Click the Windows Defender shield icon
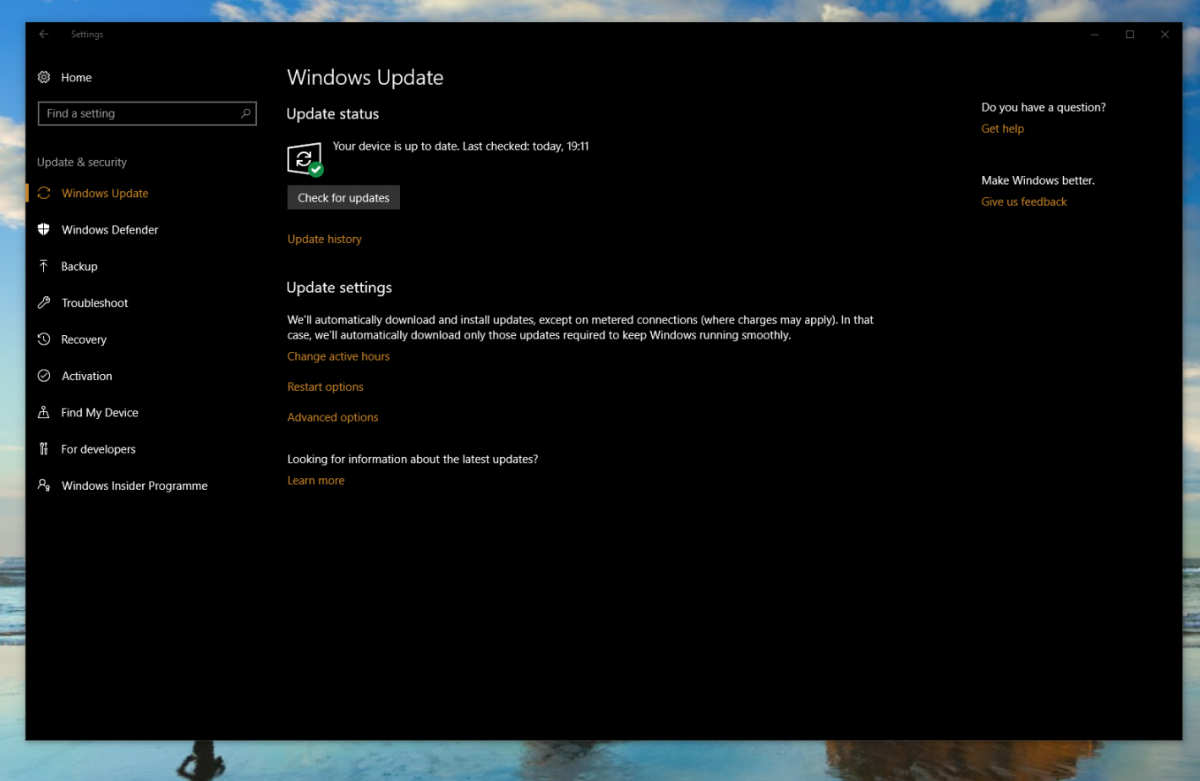The width and height of the screenshot is (1200, 781). click(44, 229)
